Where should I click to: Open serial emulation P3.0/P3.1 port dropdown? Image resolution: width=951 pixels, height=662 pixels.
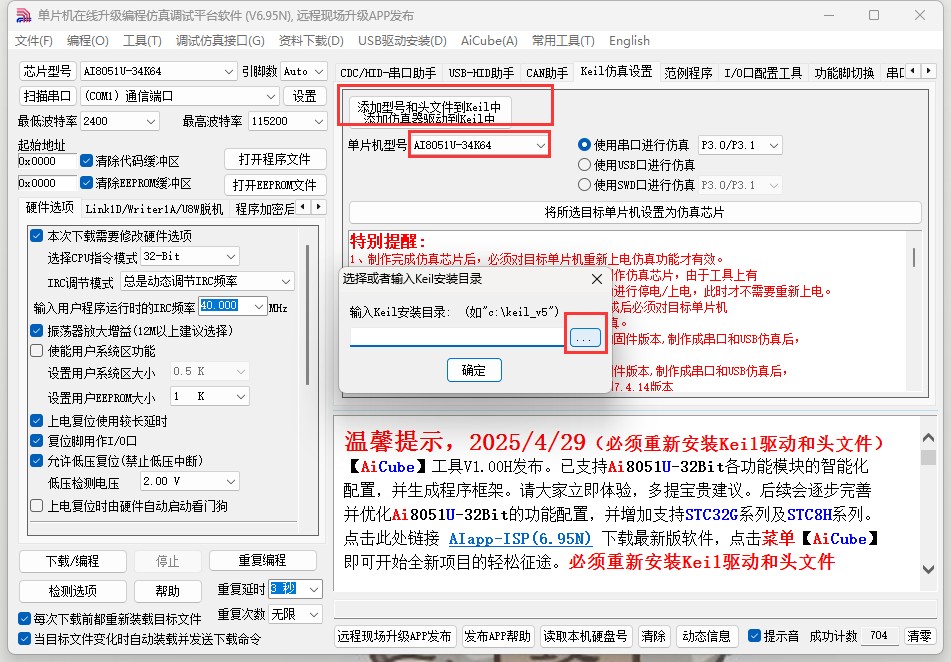(x=740, y=145)
